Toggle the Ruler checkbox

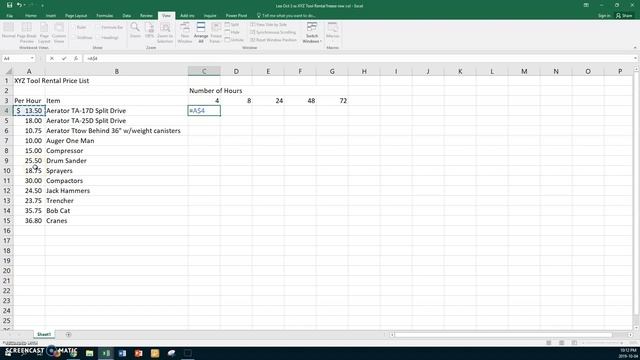click(79, 27)
